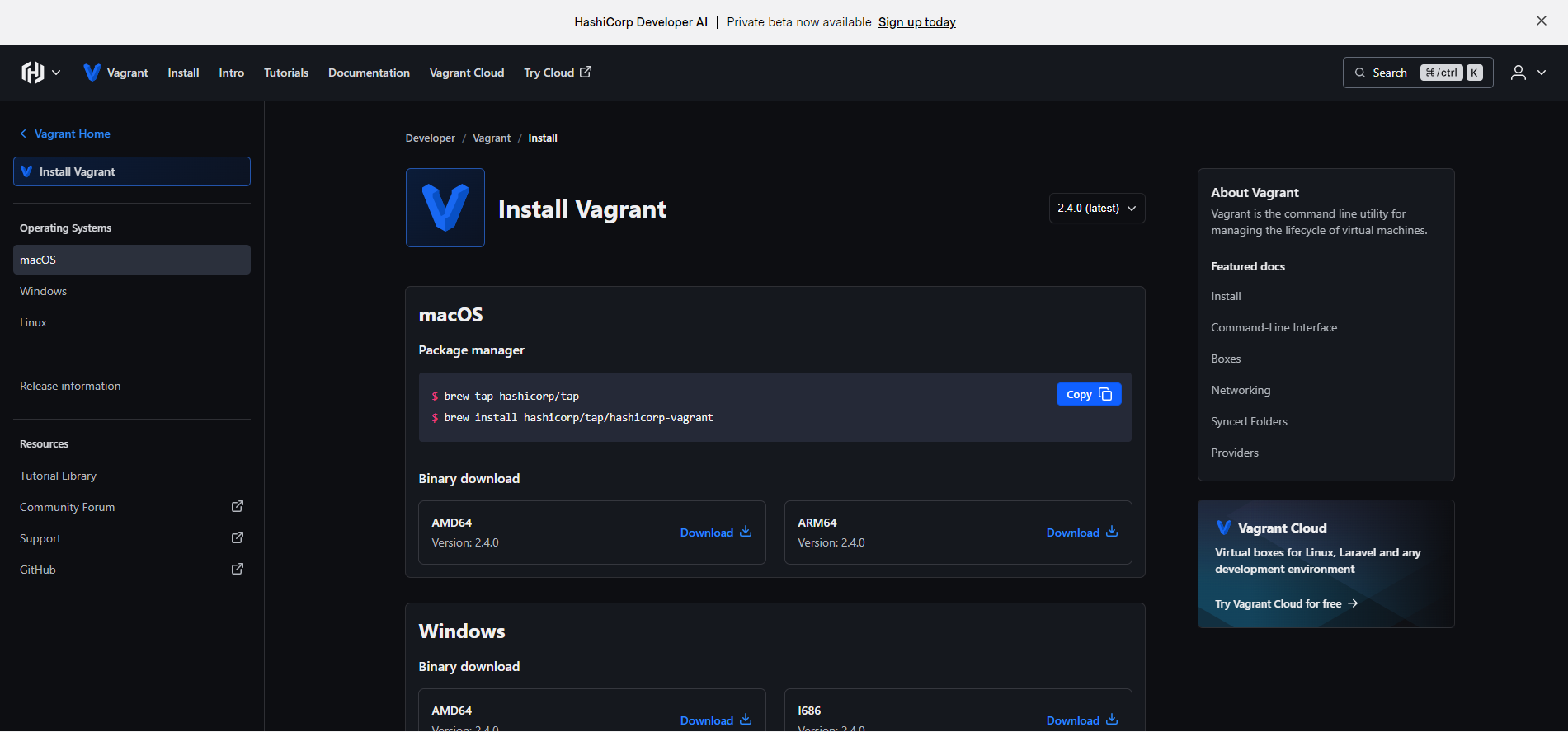
Task: Download macOS ARM64 binary
Action: click(x=1081, y=533)
